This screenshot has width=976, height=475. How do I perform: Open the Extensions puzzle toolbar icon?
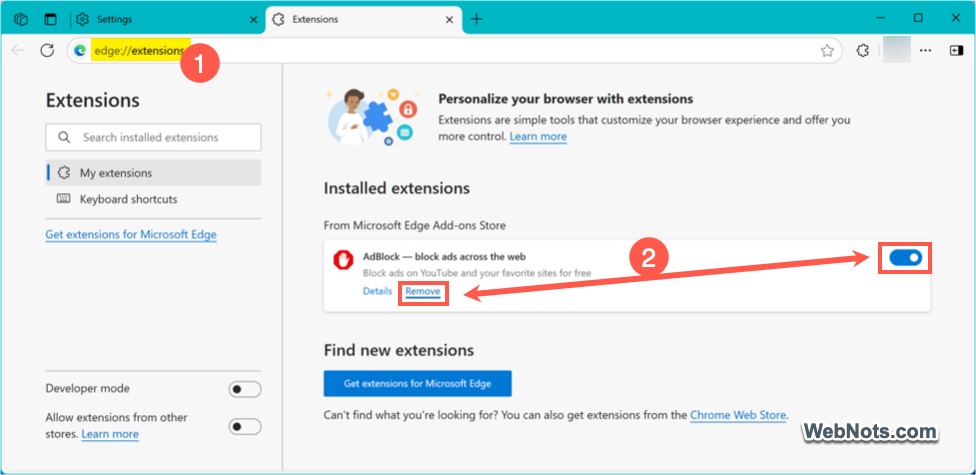[x=862, y=51]
